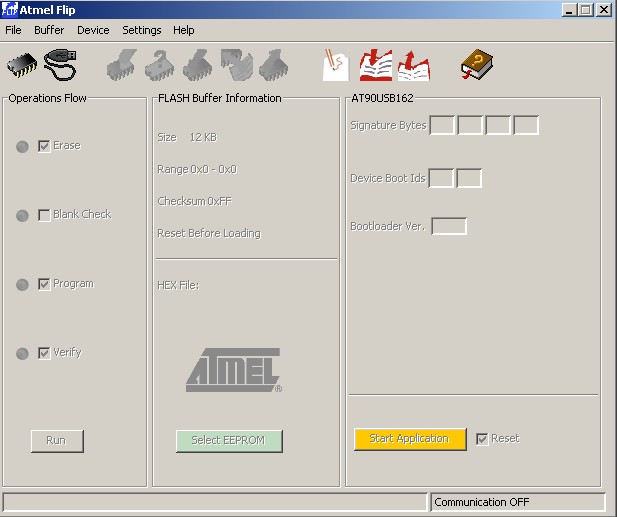Click the Checksum 0xFF text

point(194,201)
